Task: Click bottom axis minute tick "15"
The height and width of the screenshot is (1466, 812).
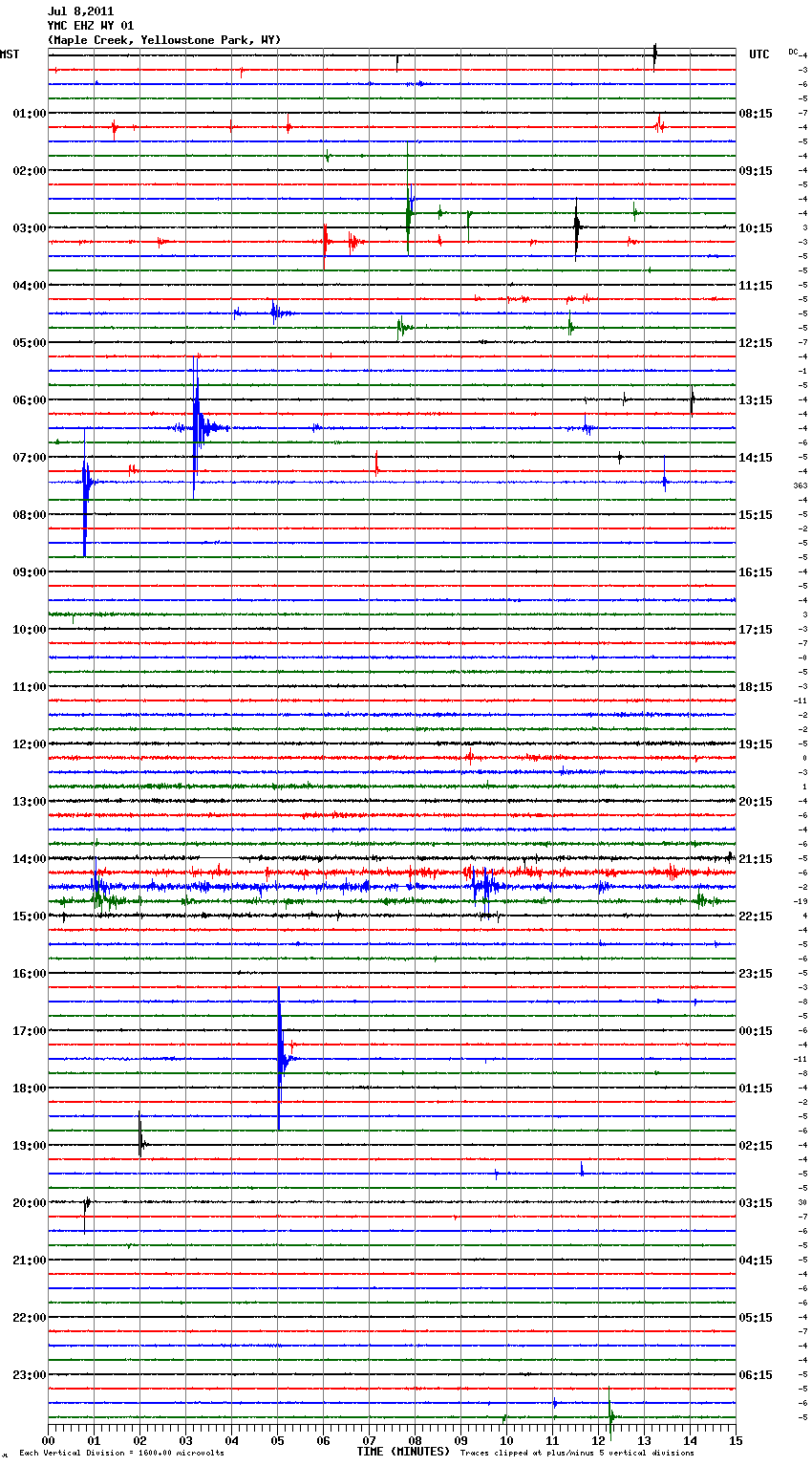Action: [x=736, y=1440]
